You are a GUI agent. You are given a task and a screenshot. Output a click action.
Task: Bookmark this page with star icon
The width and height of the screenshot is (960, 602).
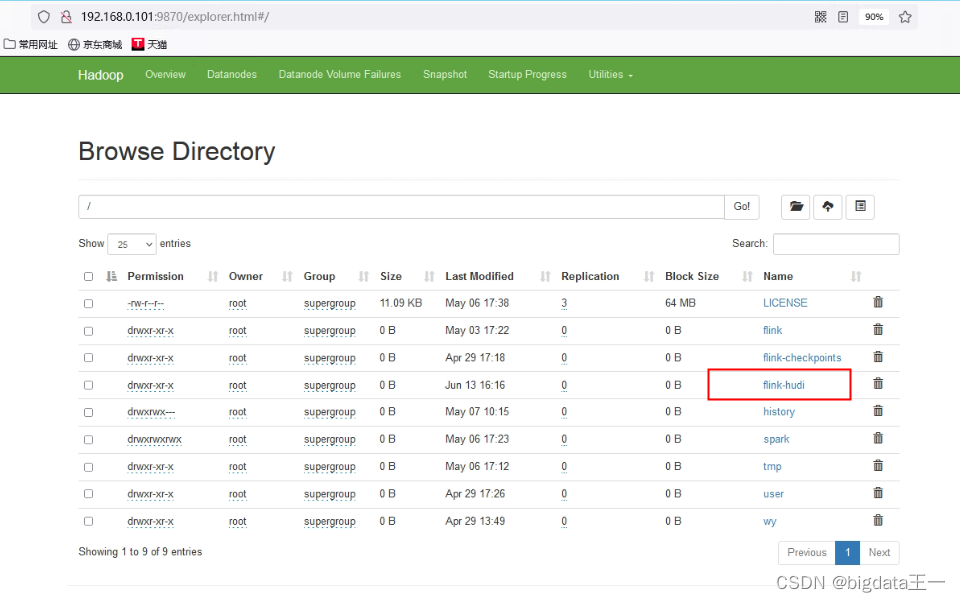[905, 17]
